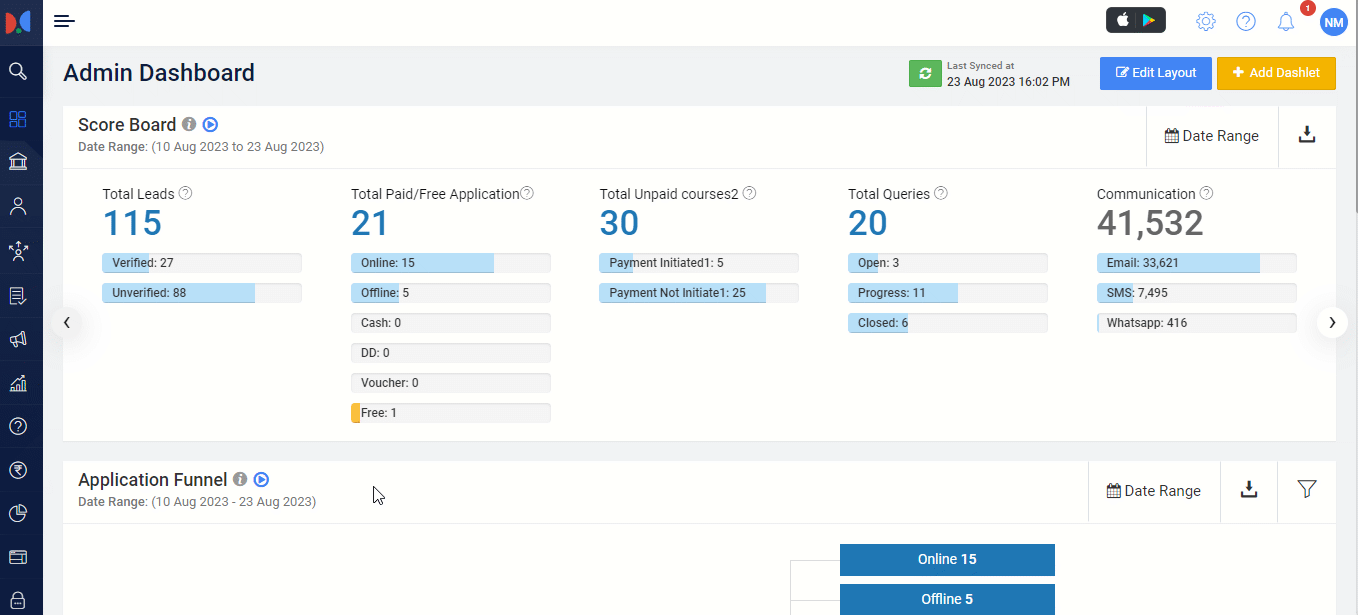Click the Verified: 27 progress bar
1358x615 pixels.
pyautogui.click(x=202, y=263)
